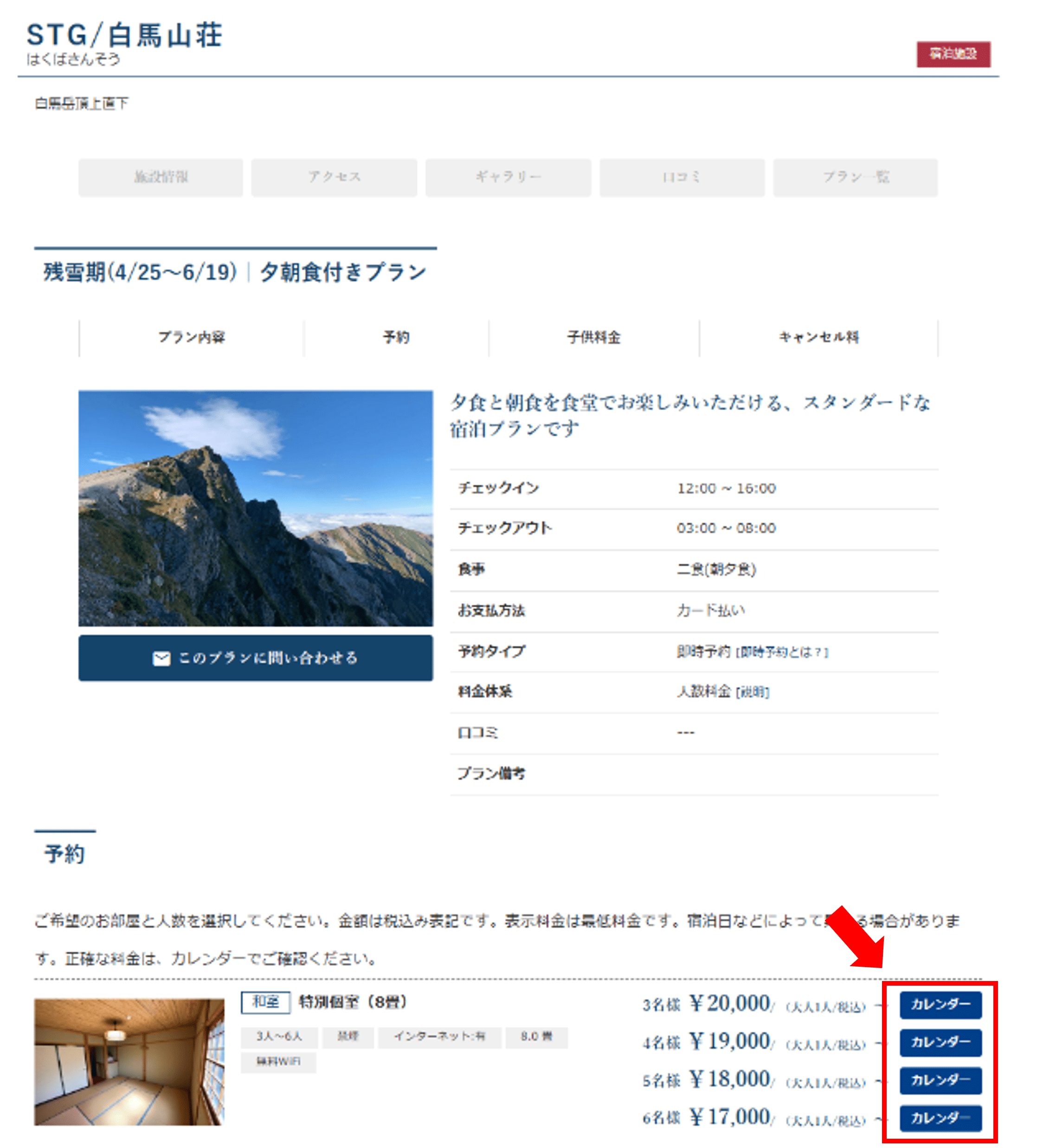1043x1148 pixels.
Task: Switch to the 予約 tab
Action: pos(396,338)
